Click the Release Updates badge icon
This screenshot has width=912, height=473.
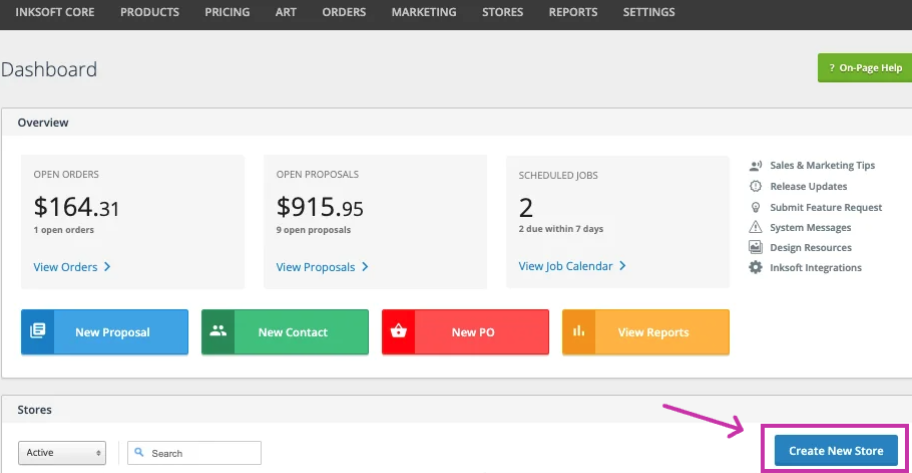(x=756, y=186)
